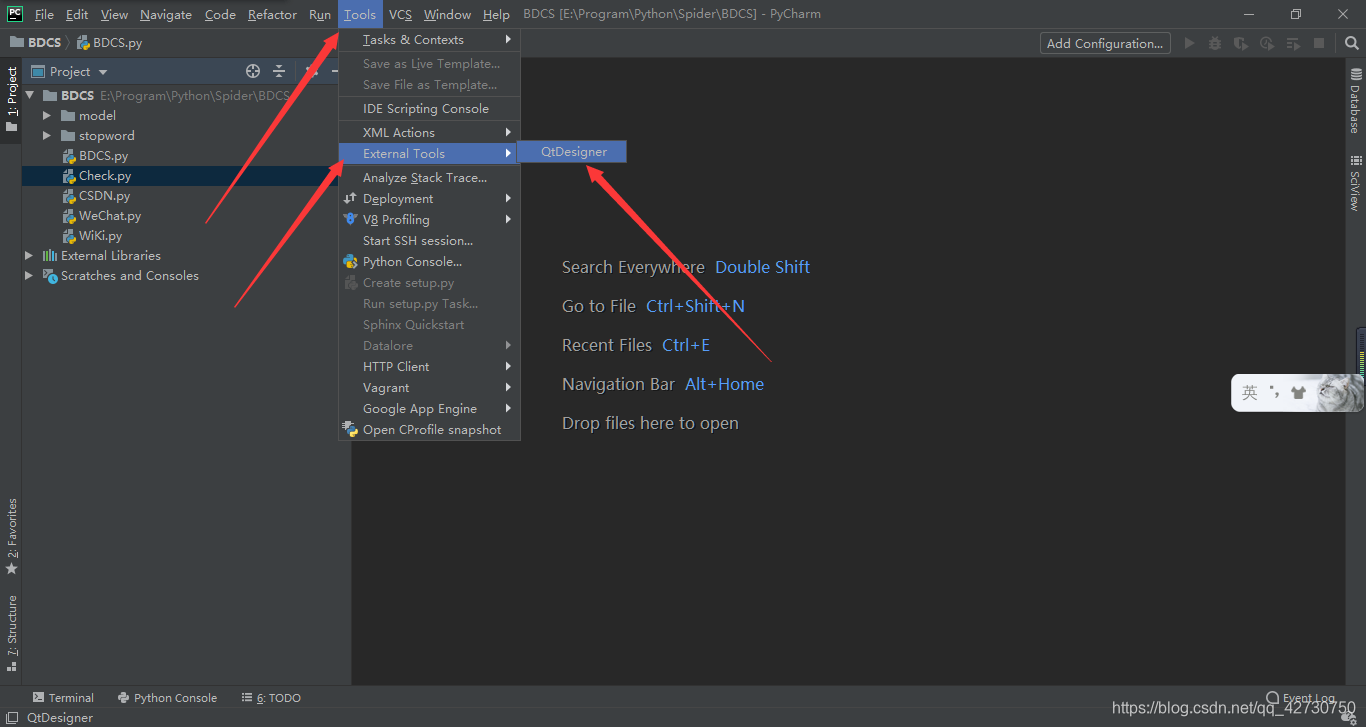Choose Start SSH session entry
The width and height of the screenshot is (1366, 727).
[x=429, y=241]
